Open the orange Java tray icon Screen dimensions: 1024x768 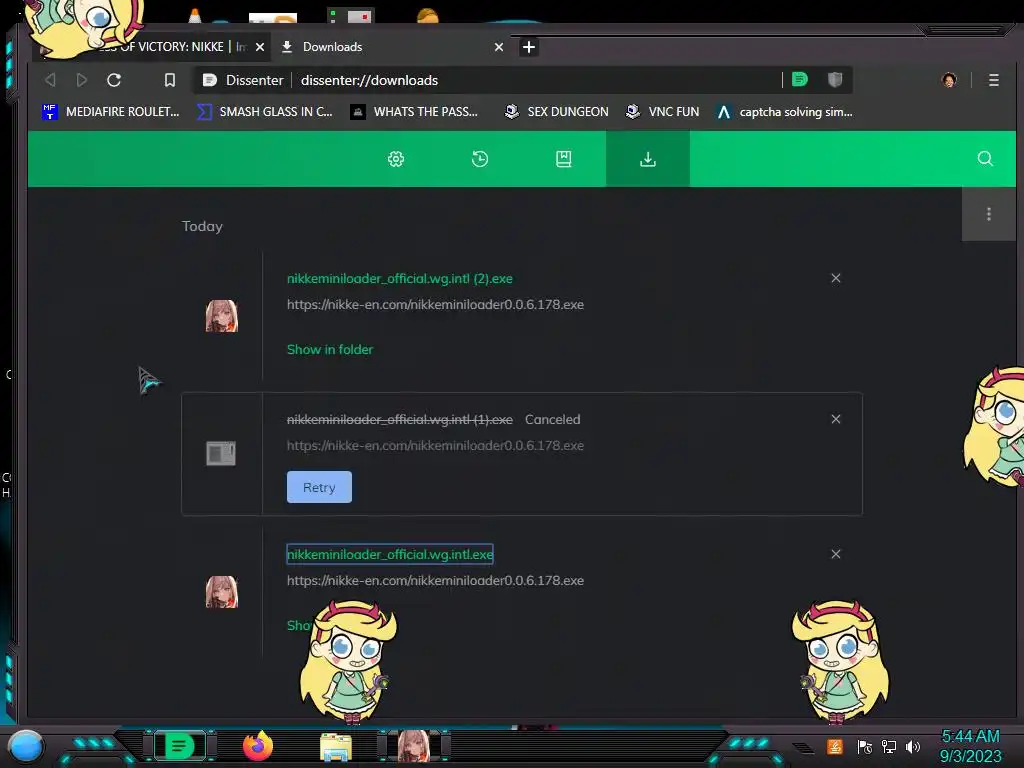835,746
